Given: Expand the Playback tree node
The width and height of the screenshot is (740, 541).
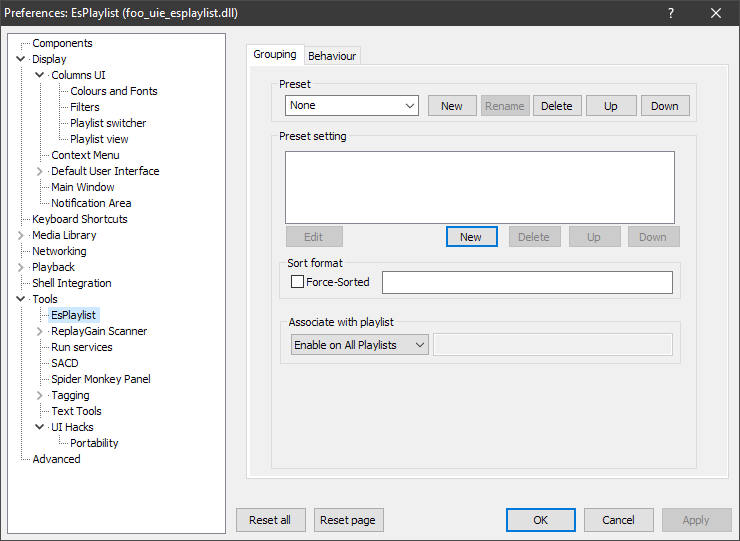Looking at the screenshot, I should [x=20, y=267].
